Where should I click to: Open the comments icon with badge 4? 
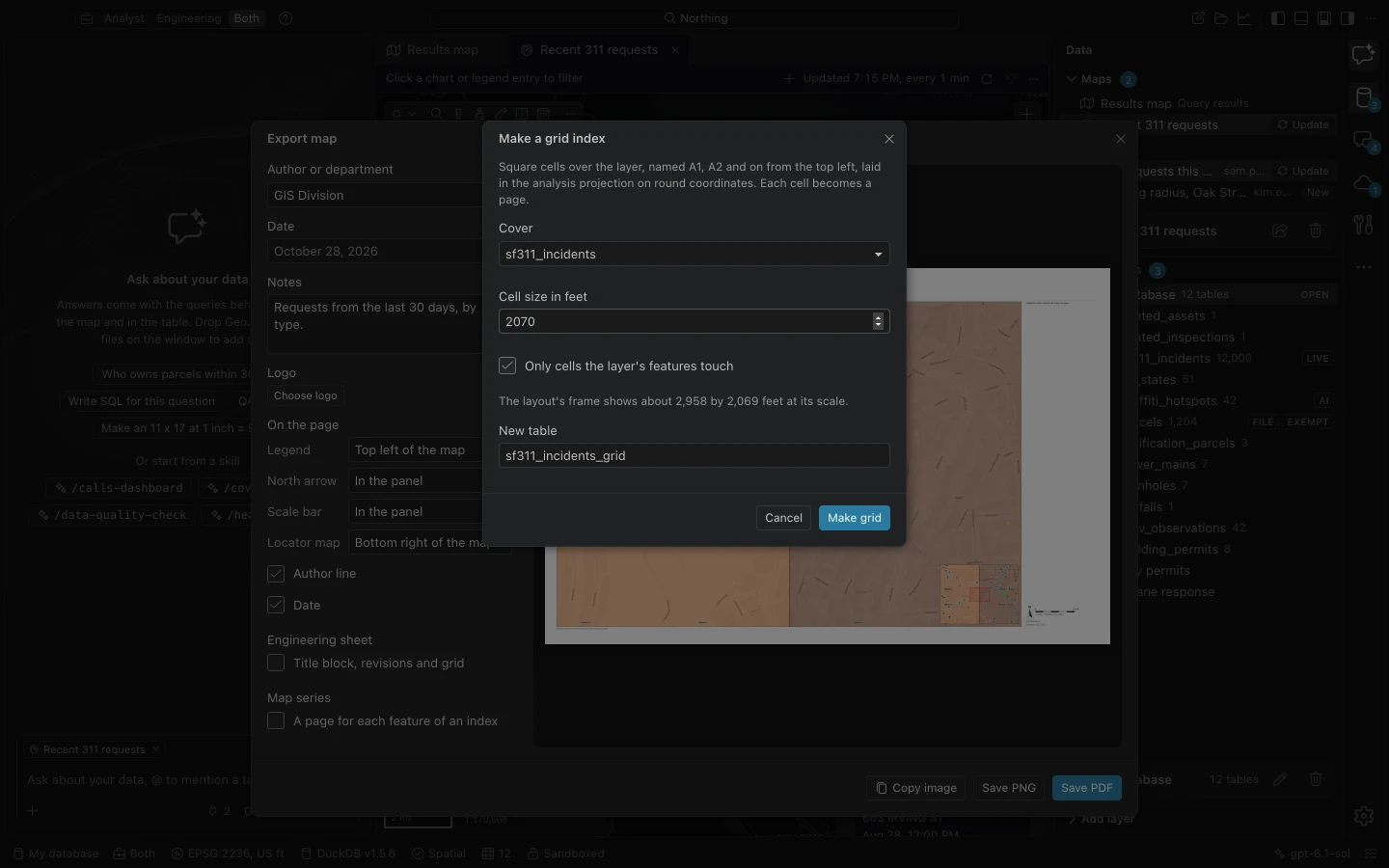1363,141
